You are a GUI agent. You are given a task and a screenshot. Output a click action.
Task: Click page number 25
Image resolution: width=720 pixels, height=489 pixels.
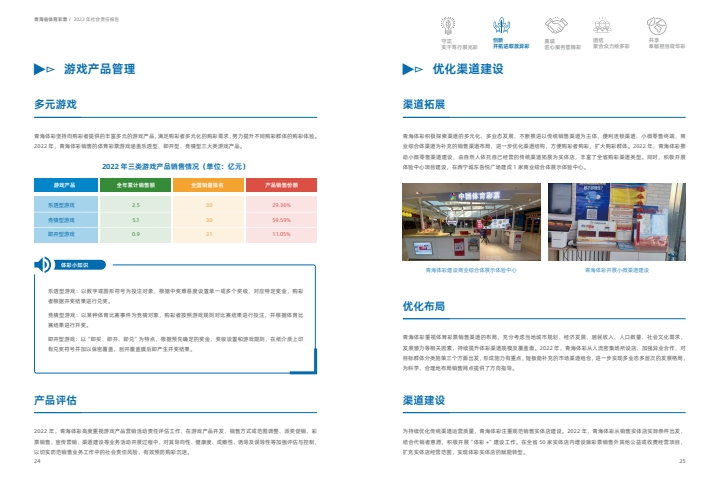[682, 461]
